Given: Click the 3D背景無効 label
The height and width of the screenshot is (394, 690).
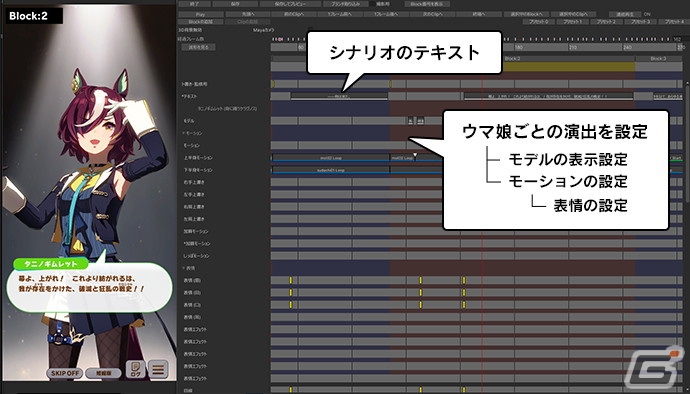Looking at the screenshot, I should 190,30.
